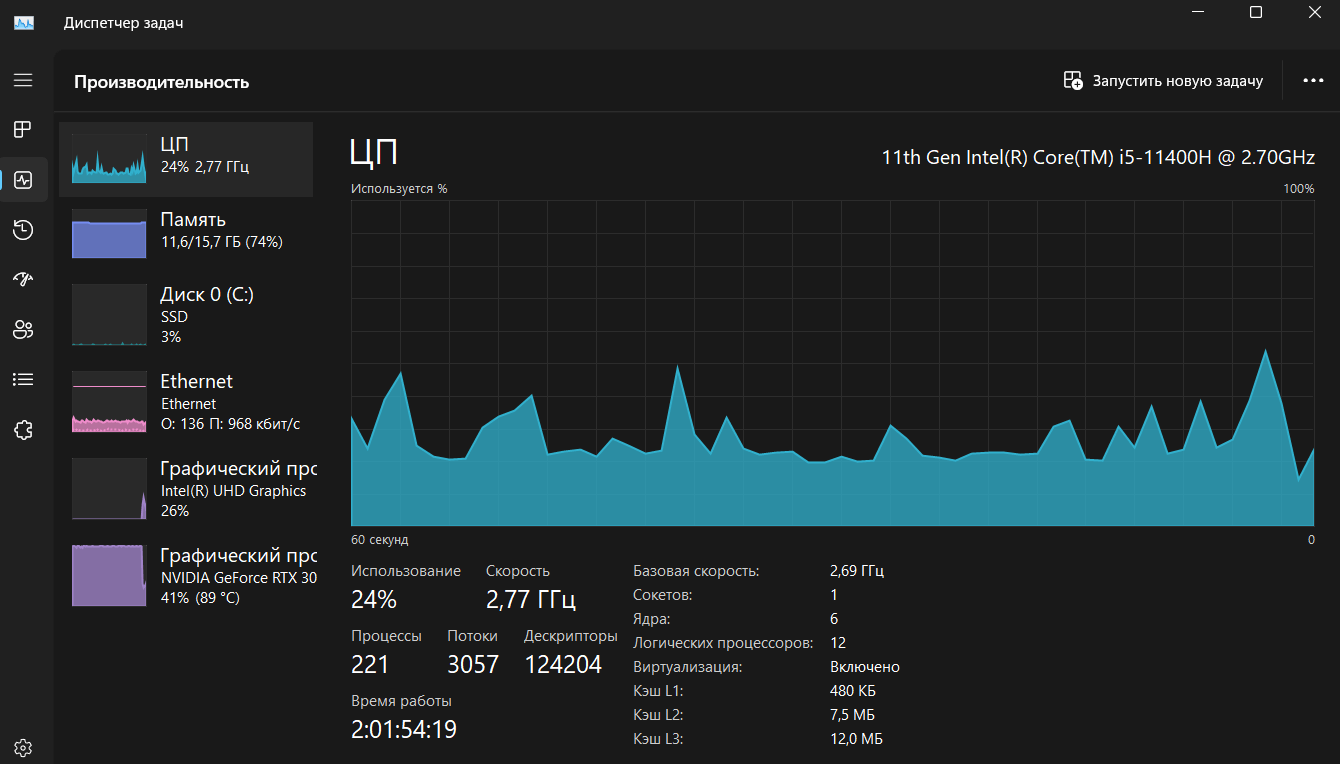Click the 'Кэш L2' value 7,5 МБ
The height and width of the screenshot is (764, 1340).
(852, 715)
